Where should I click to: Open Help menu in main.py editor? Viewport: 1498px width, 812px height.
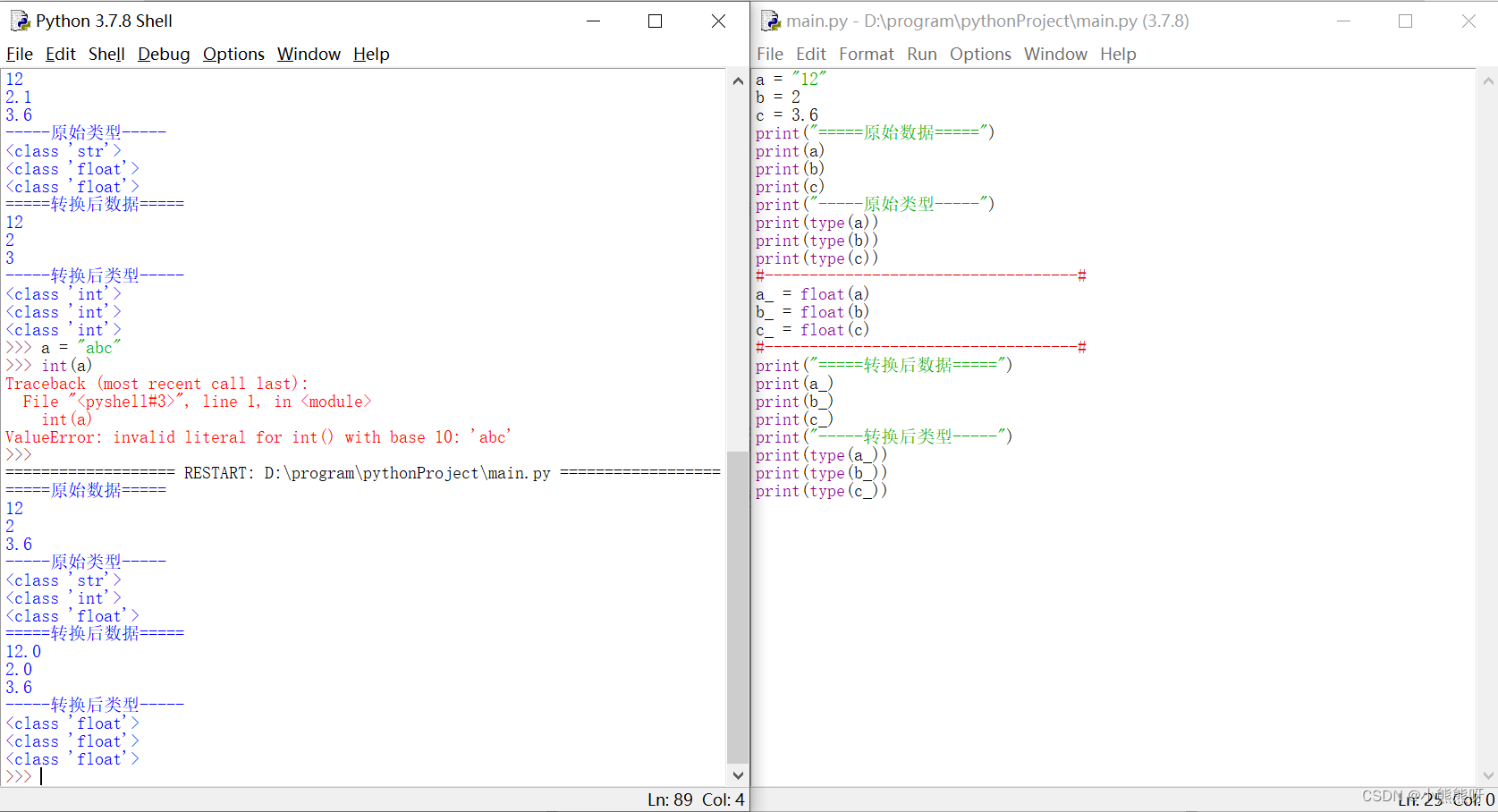(1118, 55)
